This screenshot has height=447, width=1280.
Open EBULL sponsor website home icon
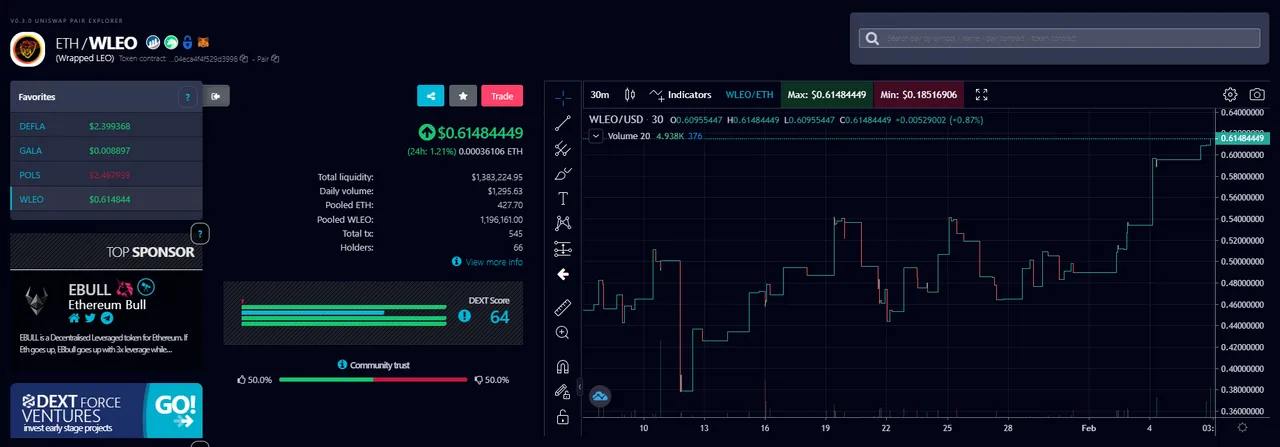pos(74,318)
